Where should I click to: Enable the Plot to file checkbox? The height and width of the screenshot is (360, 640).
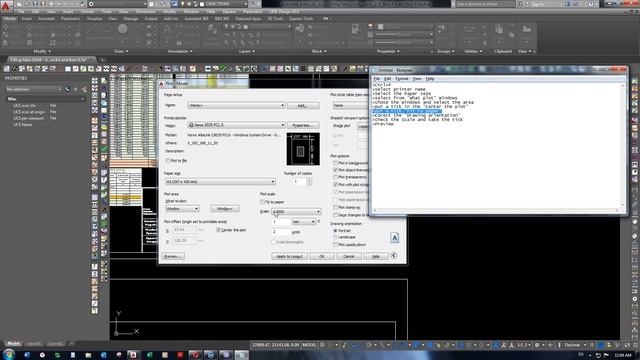(168, 161)
